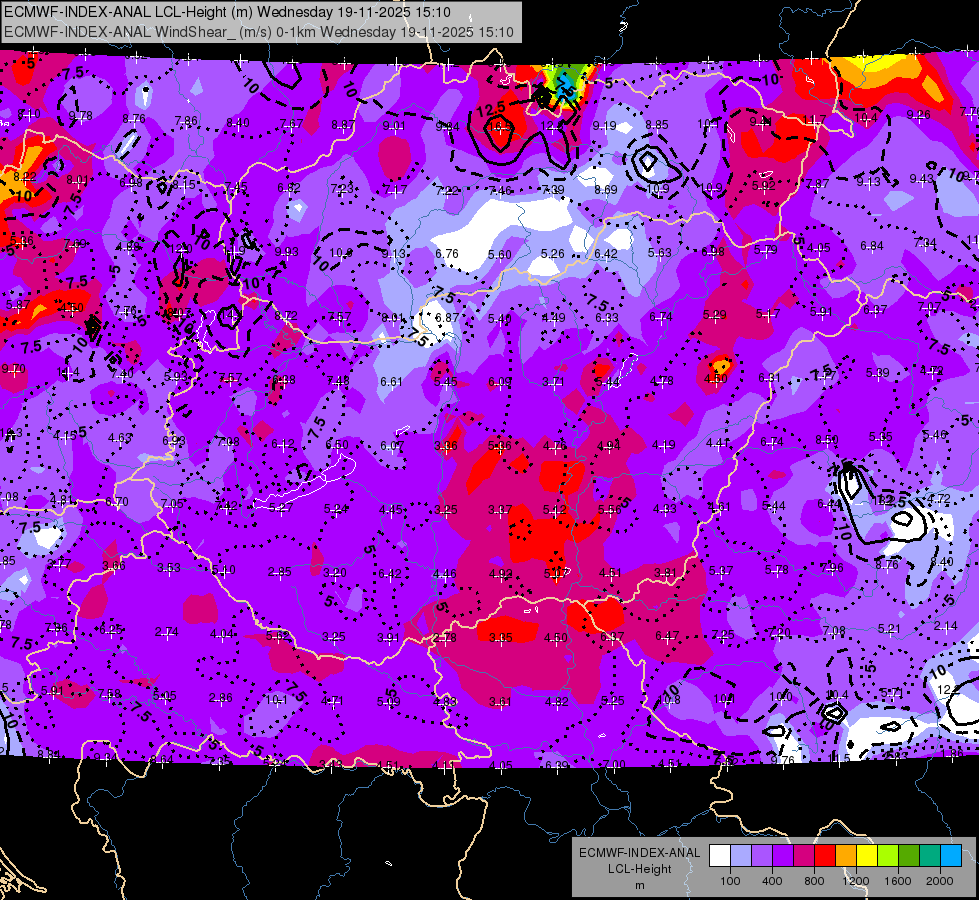979x900 pixels.
Task: Click the grid value 5.60
Action: pyautogui.click(x=499, y=254)
